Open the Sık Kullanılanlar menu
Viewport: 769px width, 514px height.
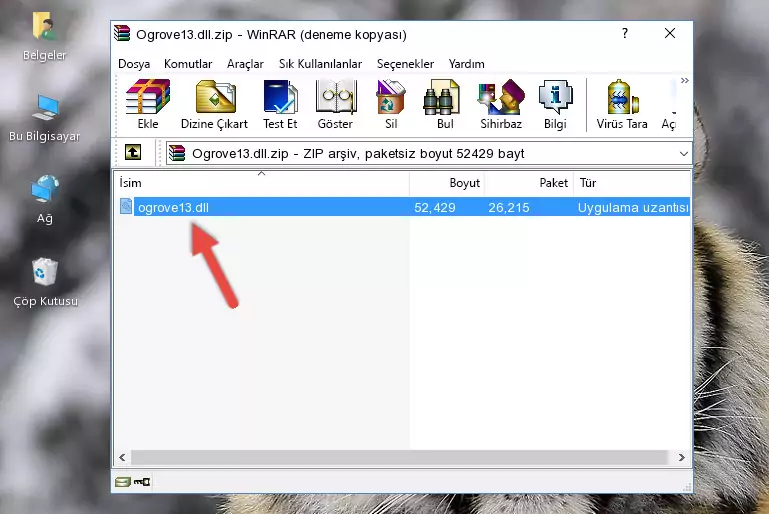[x=320, y=64]
